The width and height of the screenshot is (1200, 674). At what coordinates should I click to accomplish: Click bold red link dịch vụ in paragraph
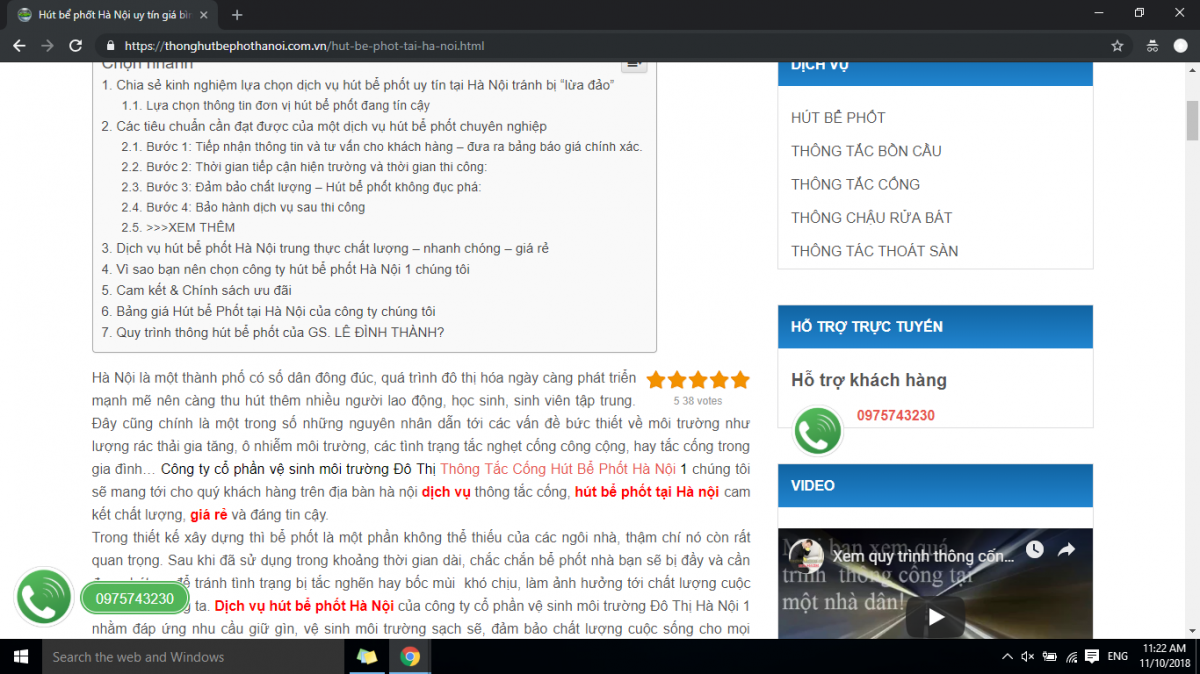[x=446, y=492]
